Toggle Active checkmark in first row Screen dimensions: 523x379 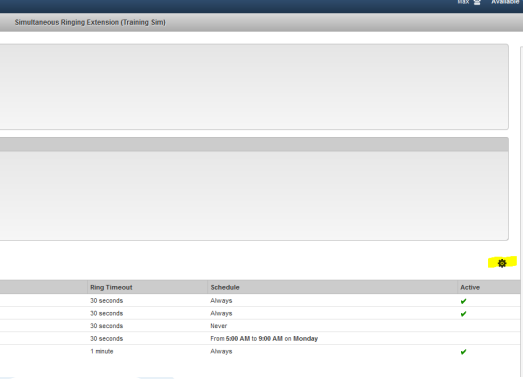(x=463, y=301)
